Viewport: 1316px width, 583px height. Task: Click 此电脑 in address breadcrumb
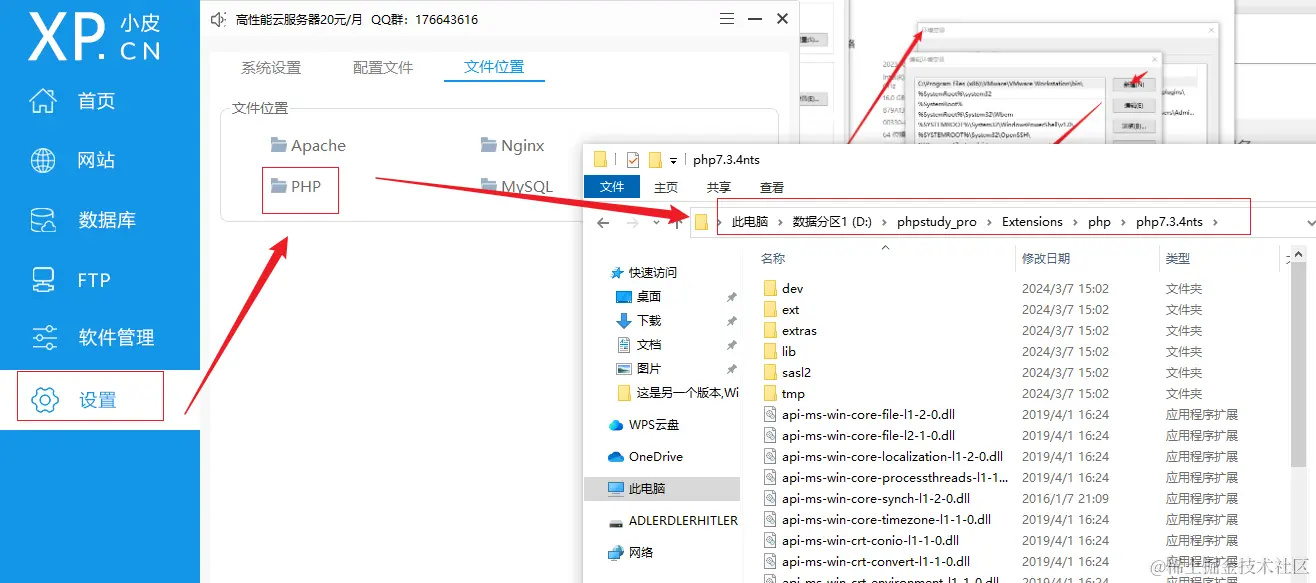click(750, 222)
